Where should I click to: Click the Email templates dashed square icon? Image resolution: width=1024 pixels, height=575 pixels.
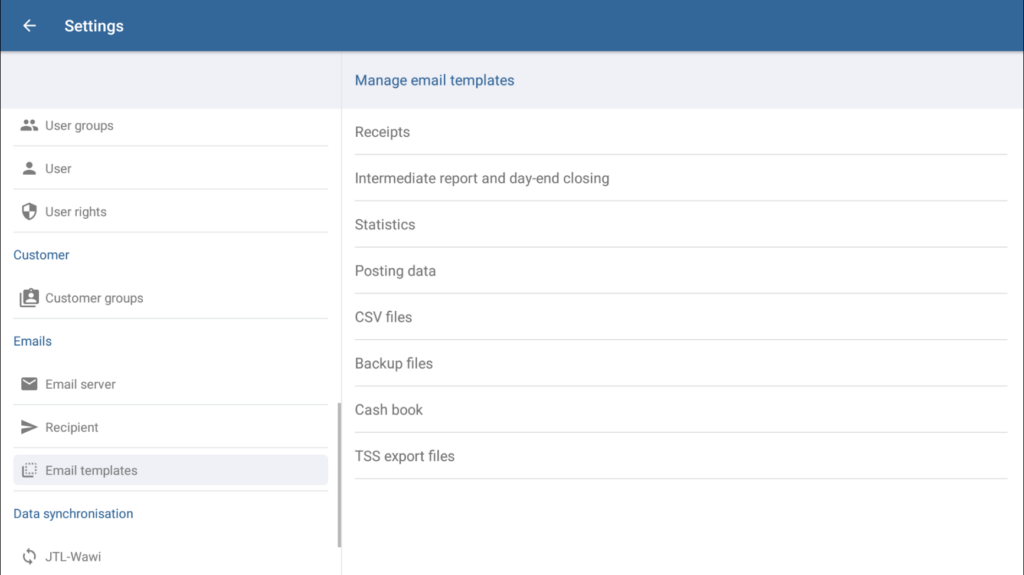[x=29, y=470]
